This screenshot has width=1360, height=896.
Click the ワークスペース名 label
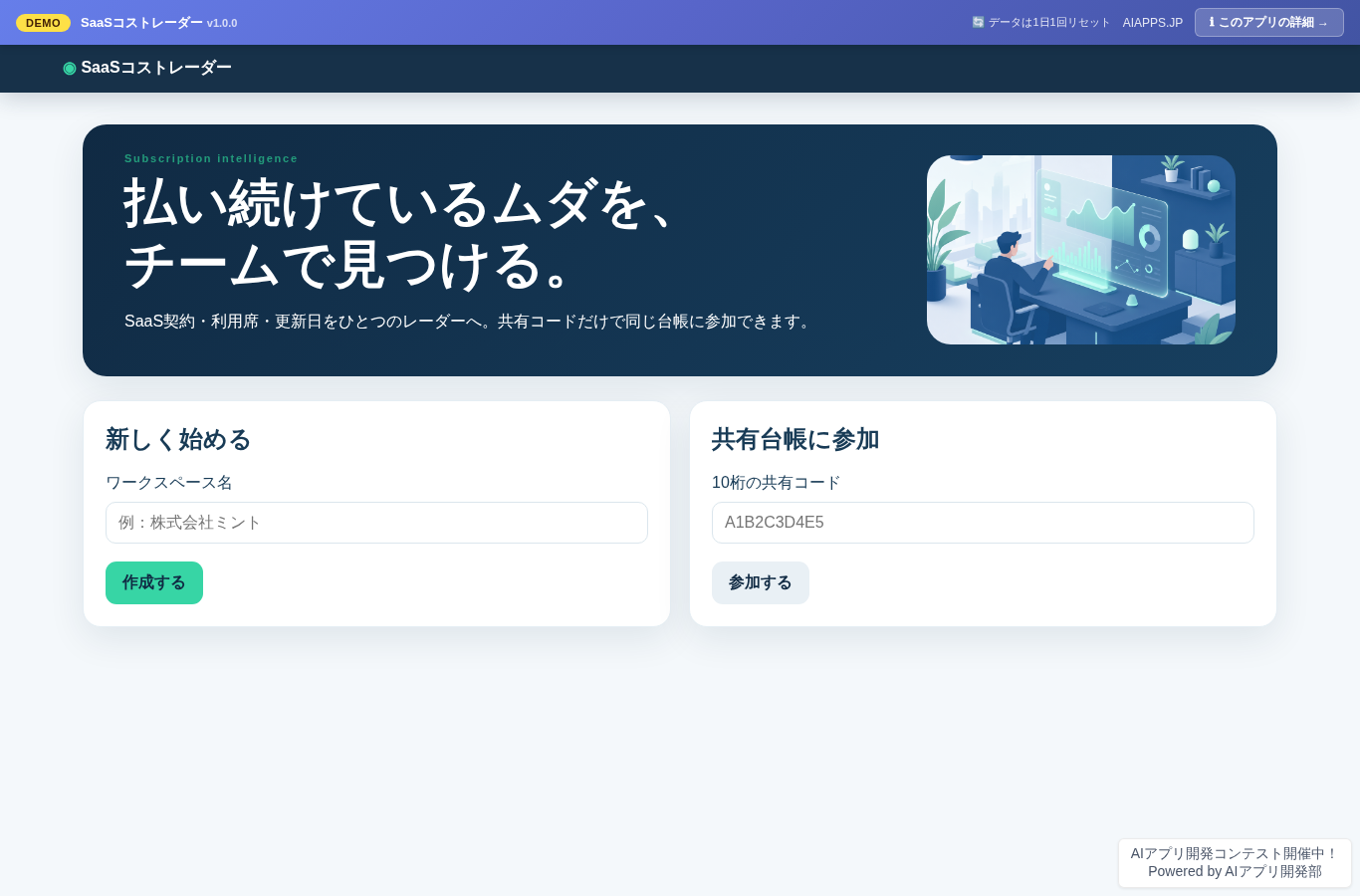tap(169, 483)
